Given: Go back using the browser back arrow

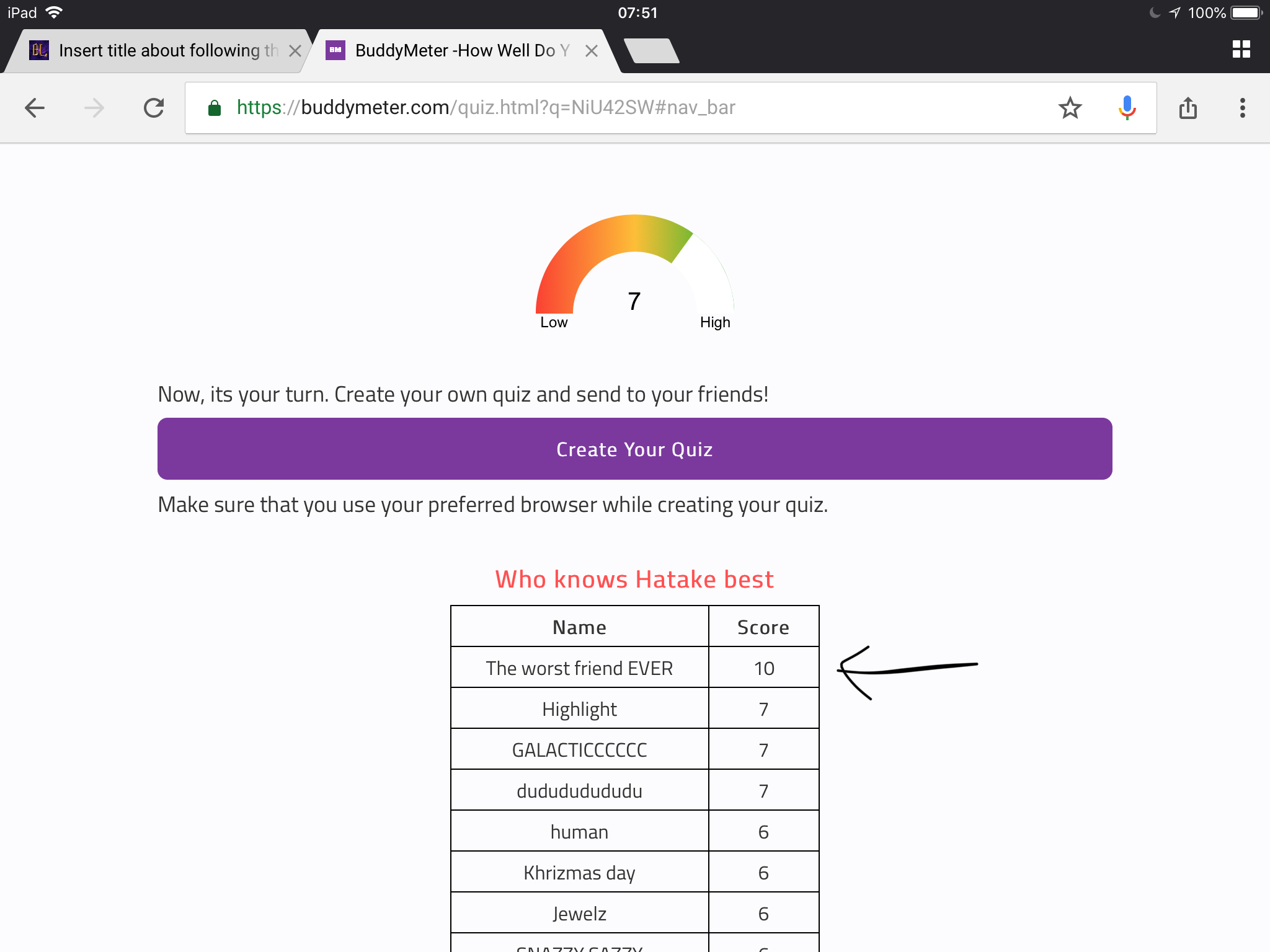Looking at the screenshot, I should [35, 108].
